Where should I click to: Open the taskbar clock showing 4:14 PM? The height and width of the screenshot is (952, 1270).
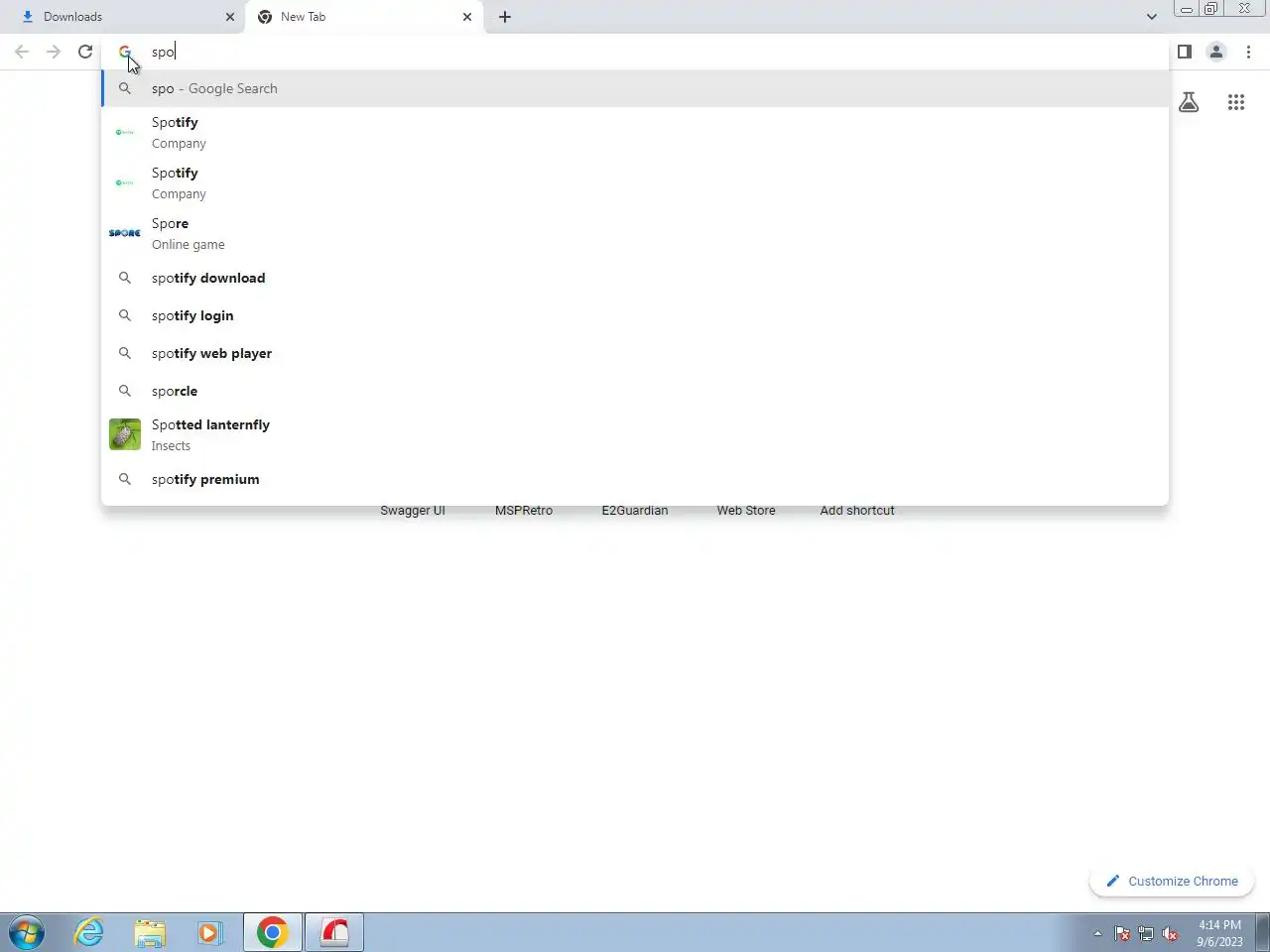(1219, 933)
